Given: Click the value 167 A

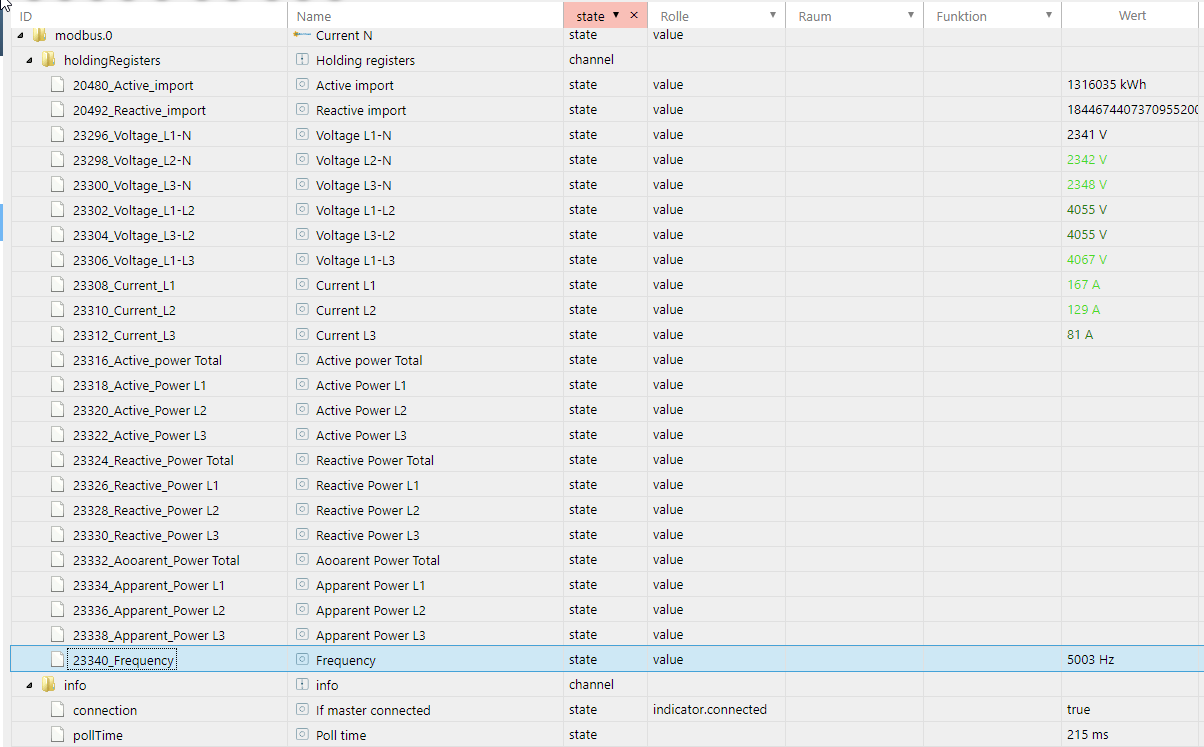Looking at the screenshot, I should tap(1083, 285).
